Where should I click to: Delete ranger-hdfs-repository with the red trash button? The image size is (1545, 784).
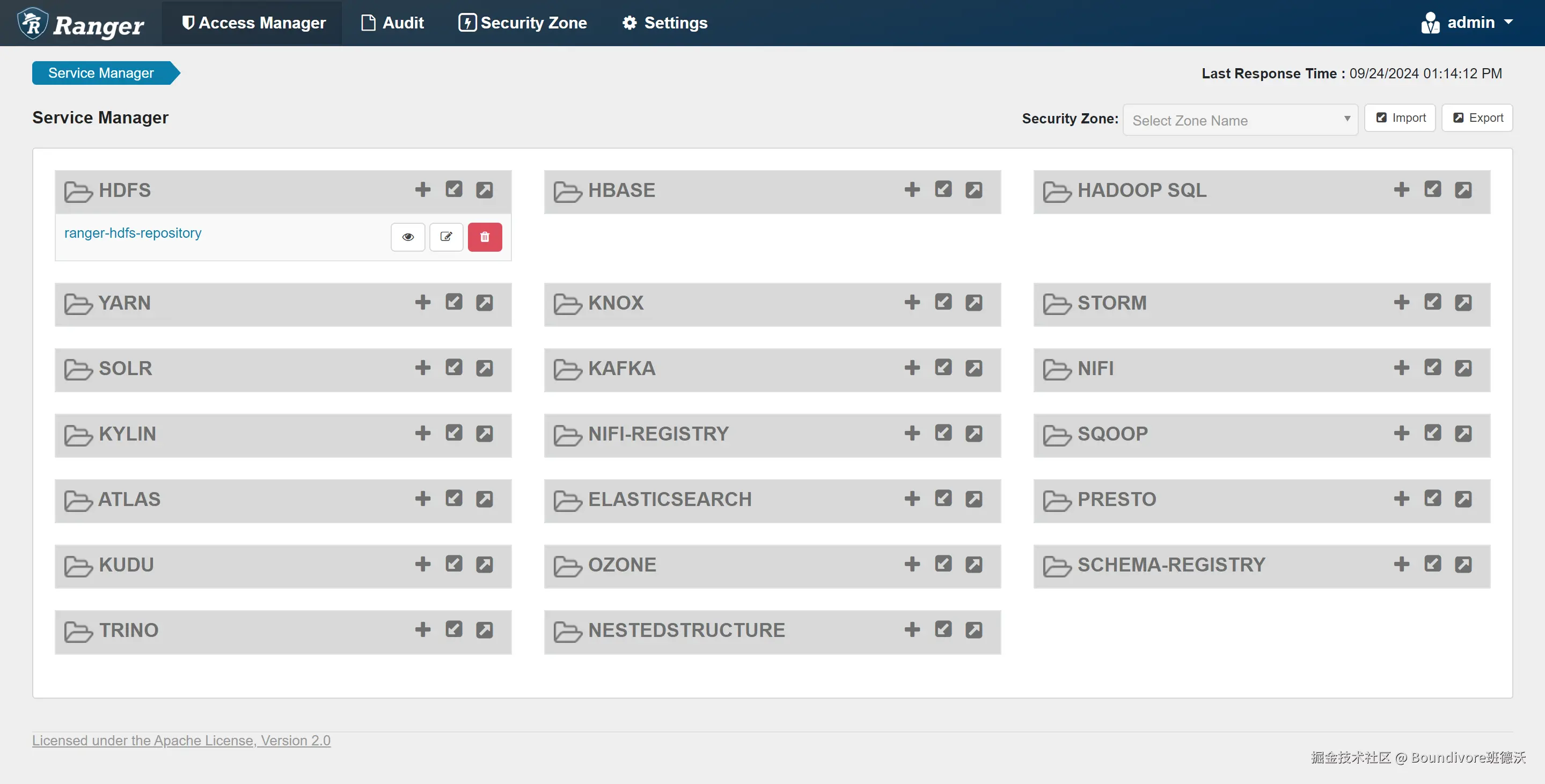[x=485, y=237]
